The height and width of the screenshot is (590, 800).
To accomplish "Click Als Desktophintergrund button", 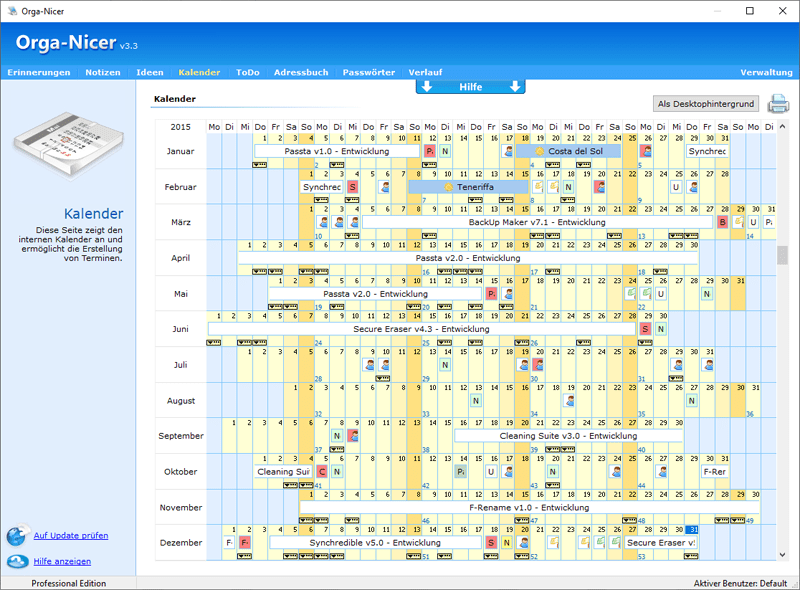I will (706, 104).
